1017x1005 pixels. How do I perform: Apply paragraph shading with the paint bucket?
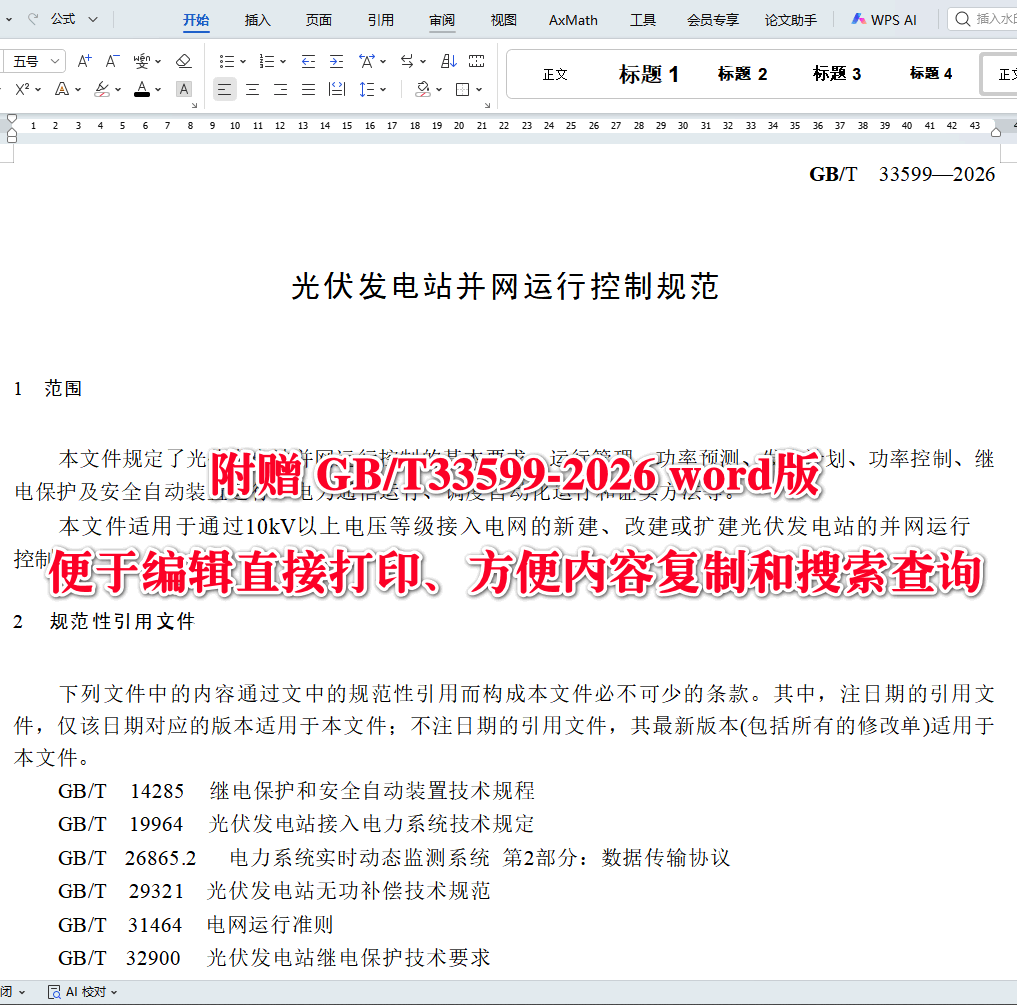[x=423, y=89]
